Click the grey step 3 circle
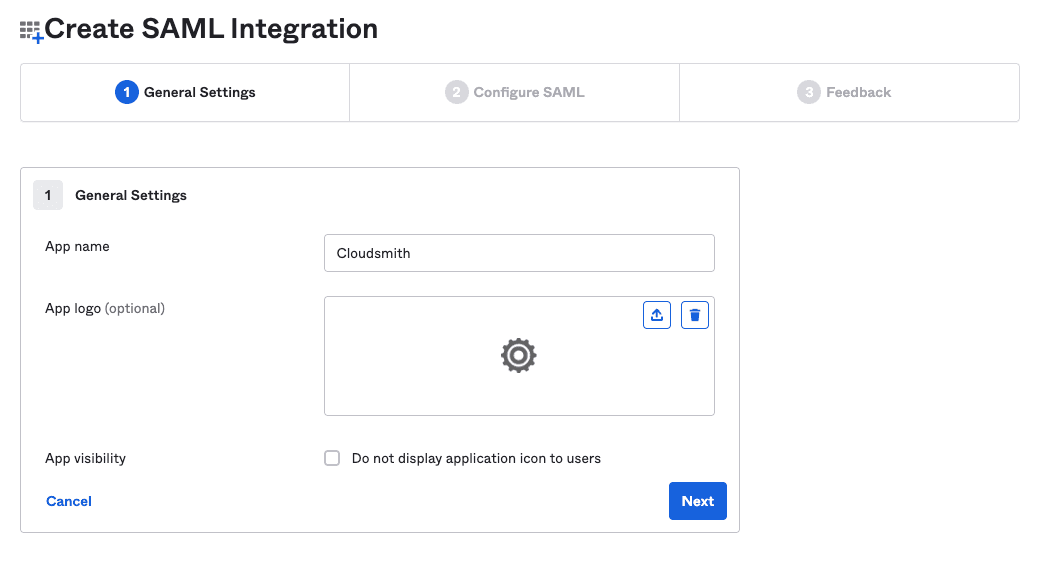Image resolution: width=1043 pixels, height=564 pixels. pos(808,92)
